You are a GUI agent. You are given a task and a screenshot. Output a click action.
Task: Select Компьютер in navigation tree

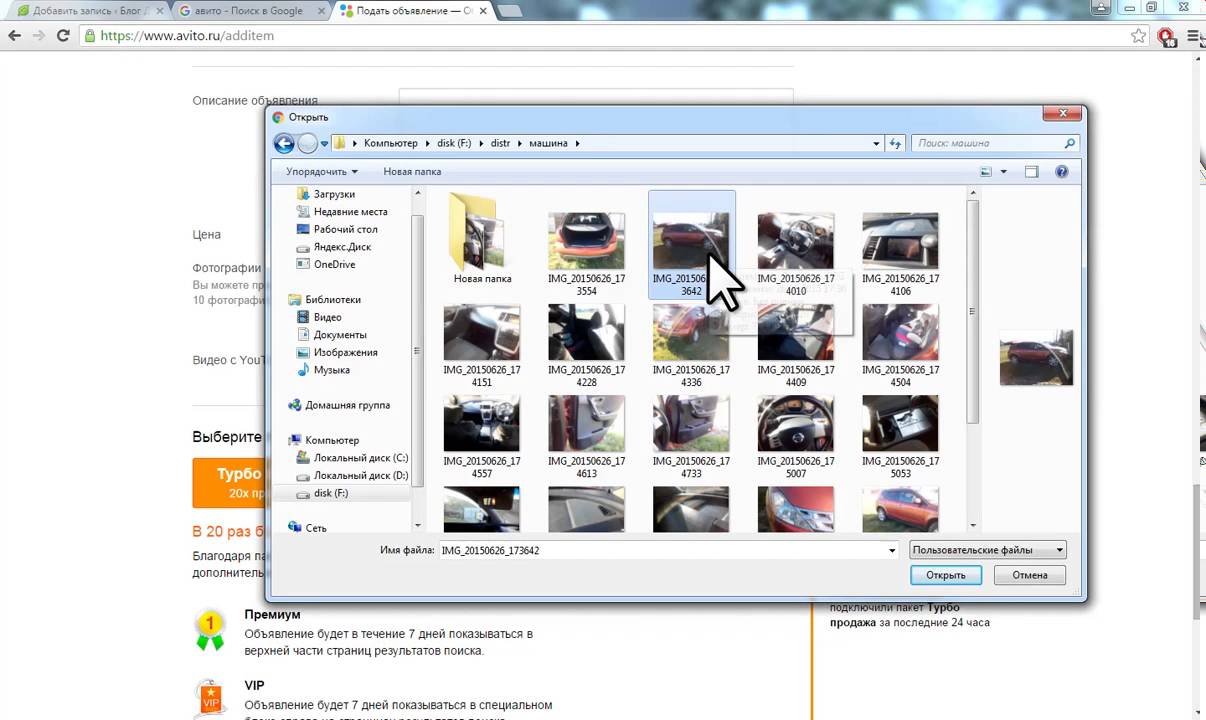[332, 440]
